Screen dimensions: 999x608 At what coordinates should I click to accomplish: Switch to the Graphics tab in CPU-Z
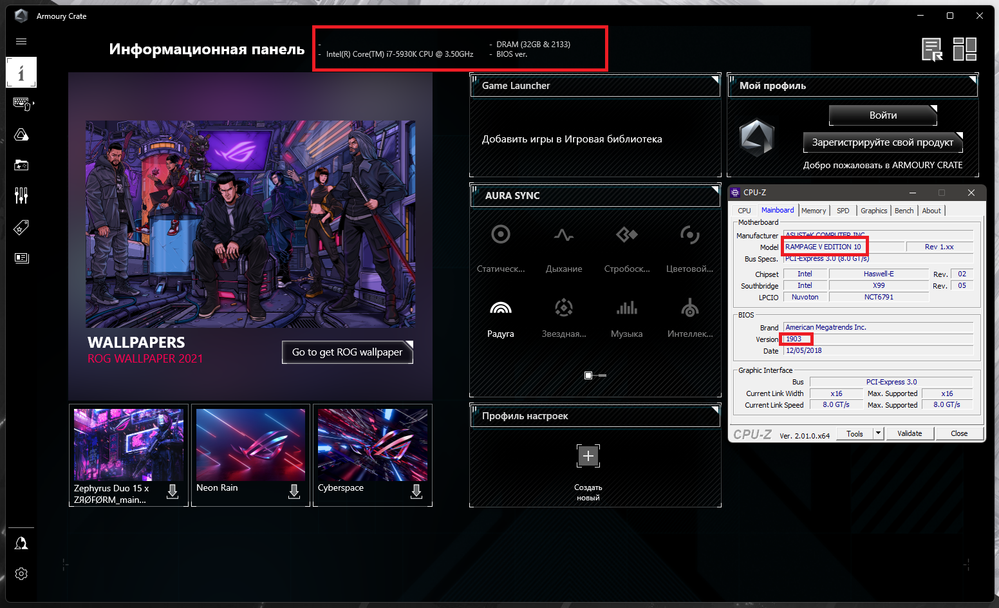point(873,210)
